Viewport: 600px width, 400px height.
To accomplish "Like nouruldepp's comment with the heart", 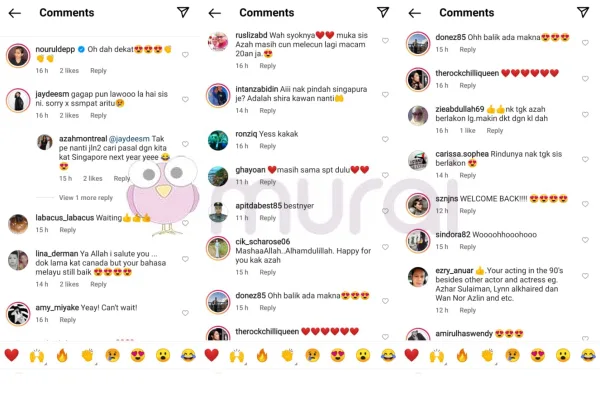I will (185, 55).
